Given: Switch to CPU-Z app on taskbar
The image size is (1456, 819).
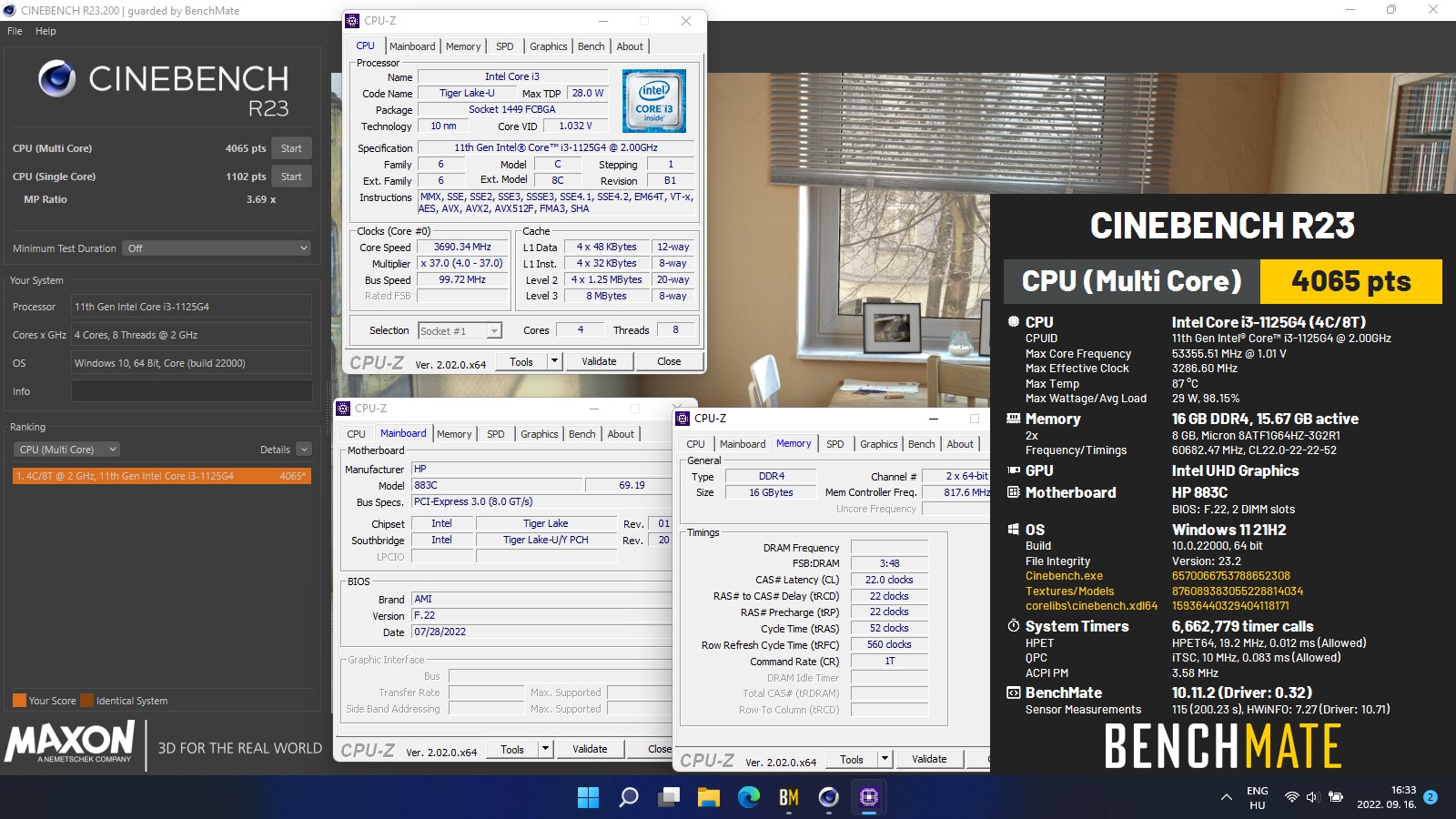Looking at the screenshot, I should click(x=869, y=797).
